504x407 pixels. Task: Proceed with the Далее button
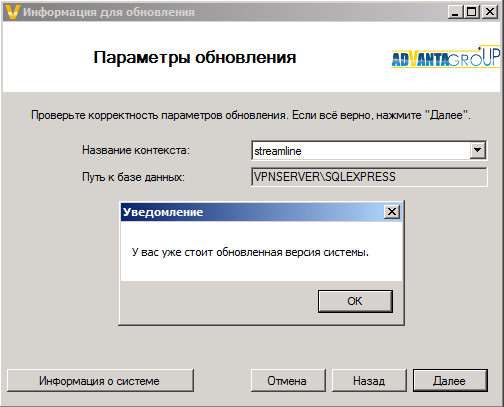point(450,380)
